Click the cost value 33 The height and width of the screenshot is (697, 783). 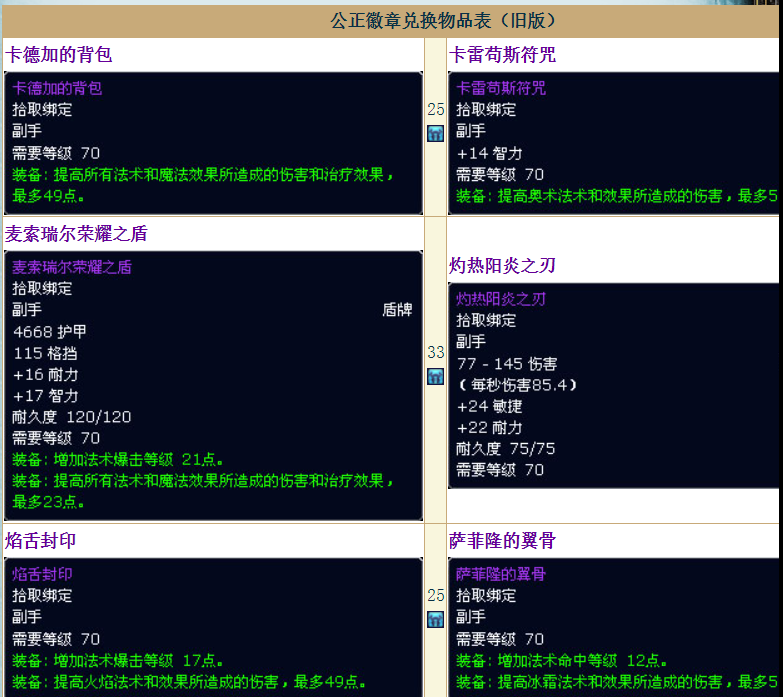[x=435, y=352]
